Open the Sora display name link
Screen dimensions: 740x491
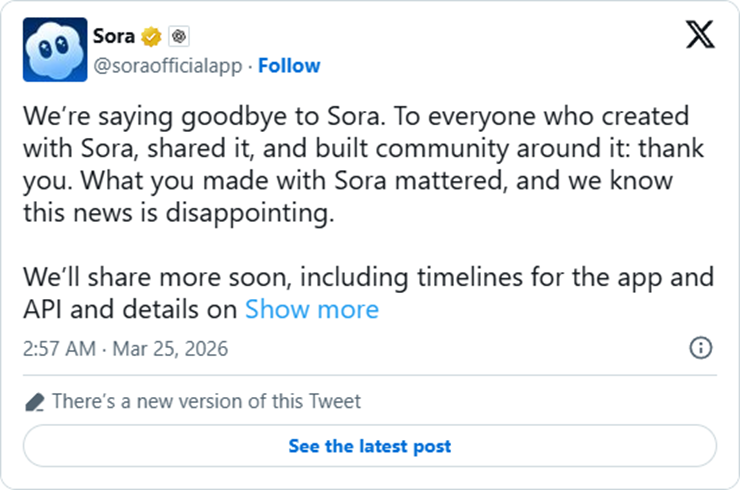[113, 36]
